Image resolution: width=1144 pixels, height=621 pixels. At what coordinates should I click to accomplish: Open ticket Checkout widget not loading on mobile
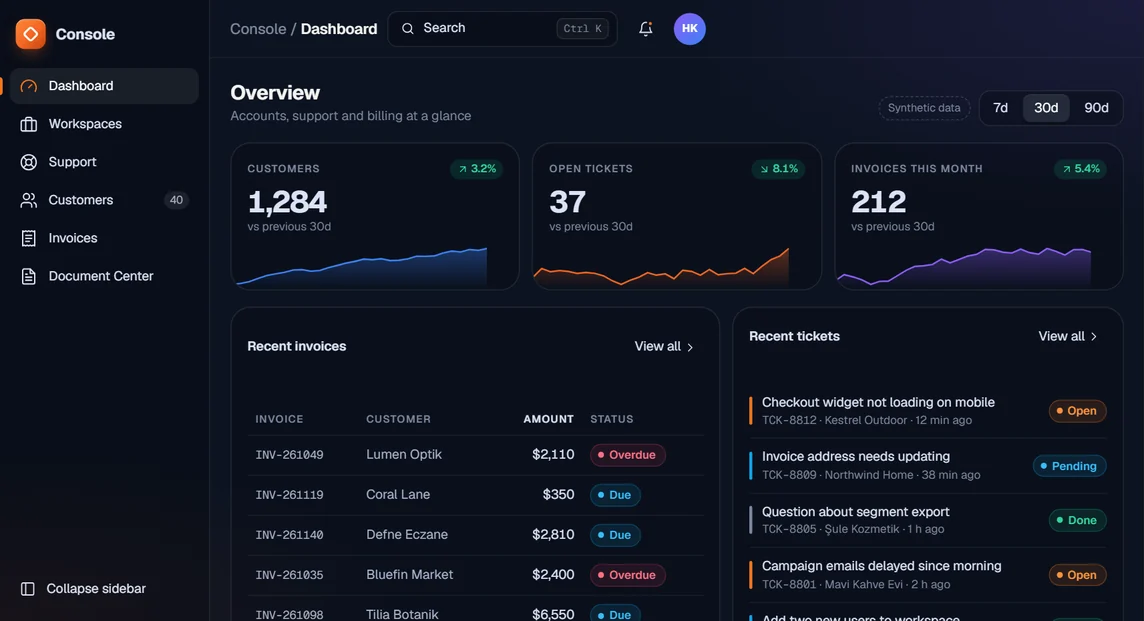pyautogui.click(x=878, y=402)
